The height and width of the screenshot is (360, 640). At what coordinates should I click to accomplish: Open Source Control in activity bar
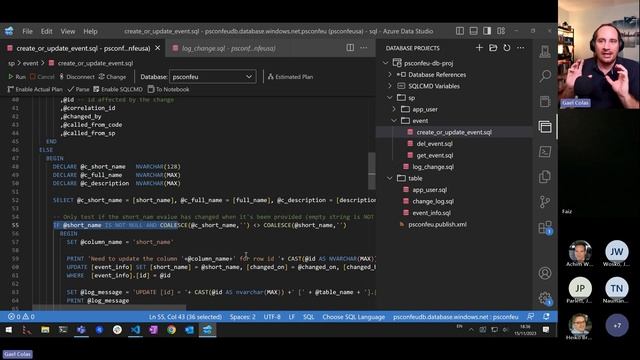(545, 202)
